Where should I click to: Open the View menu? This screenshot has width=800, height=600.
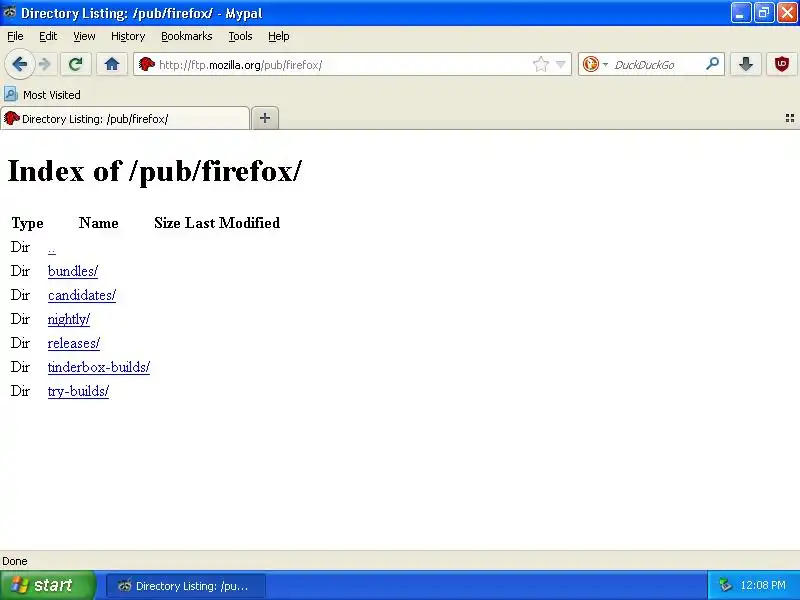coord(84,36)
